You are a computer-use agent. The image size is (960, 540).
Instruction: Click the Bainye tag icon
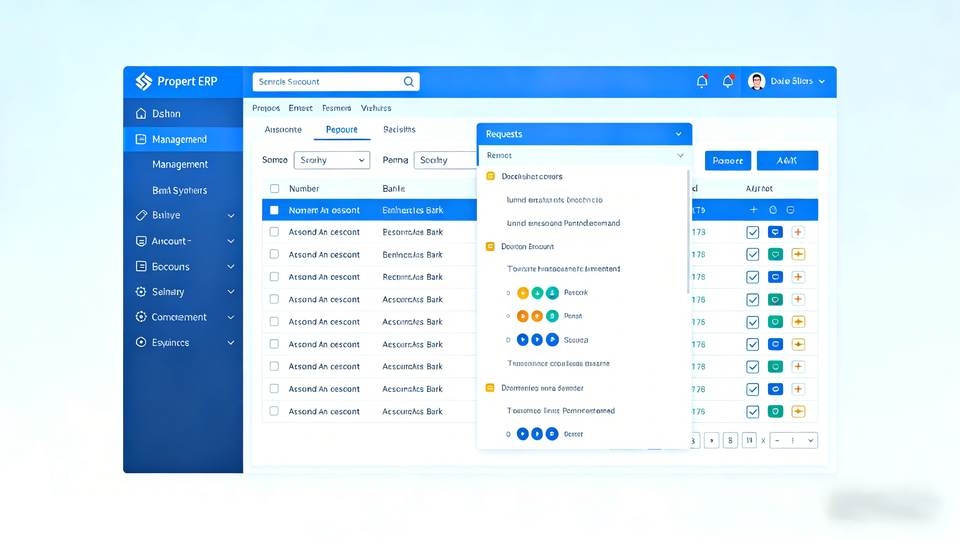point(141,215)
